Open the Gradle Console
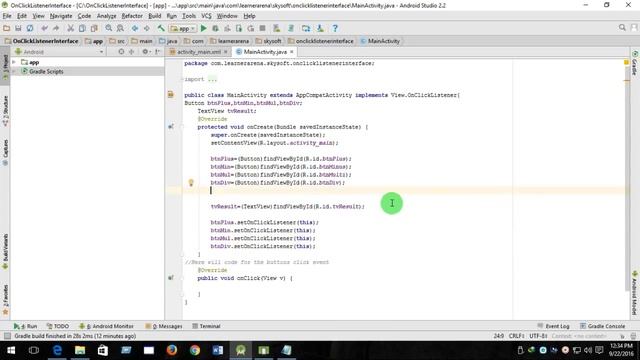The height and width of the screenshot is (360, 640). pyautogui.click(x=602, y=326)
